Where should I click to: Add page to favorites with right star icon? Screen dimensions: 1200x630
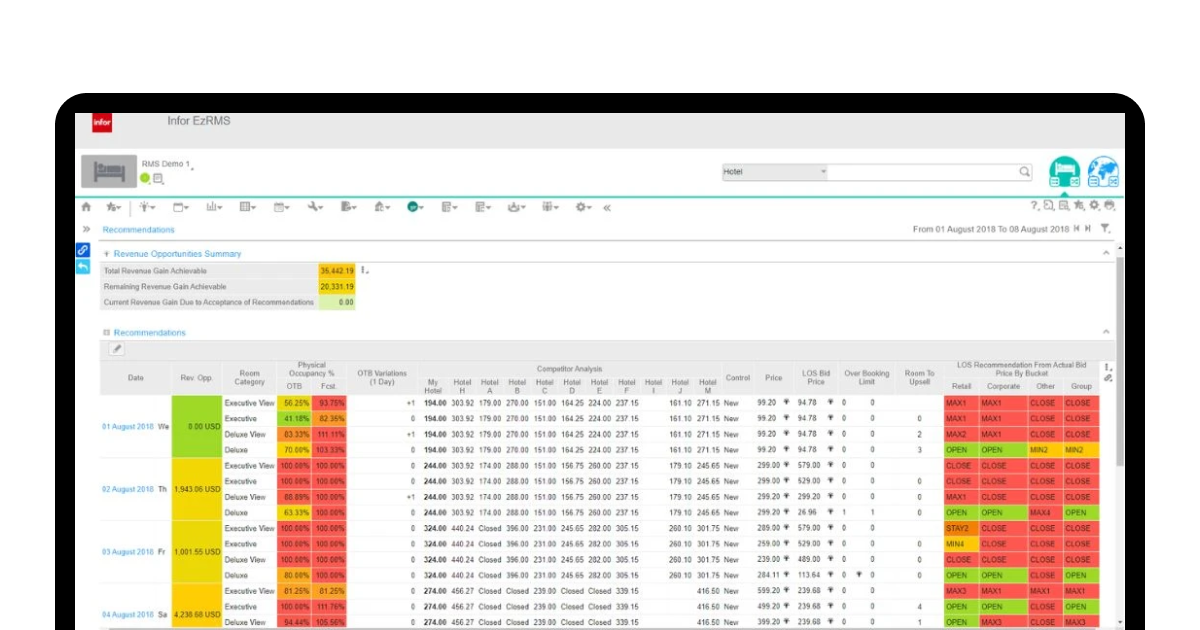coord(1079,205)
